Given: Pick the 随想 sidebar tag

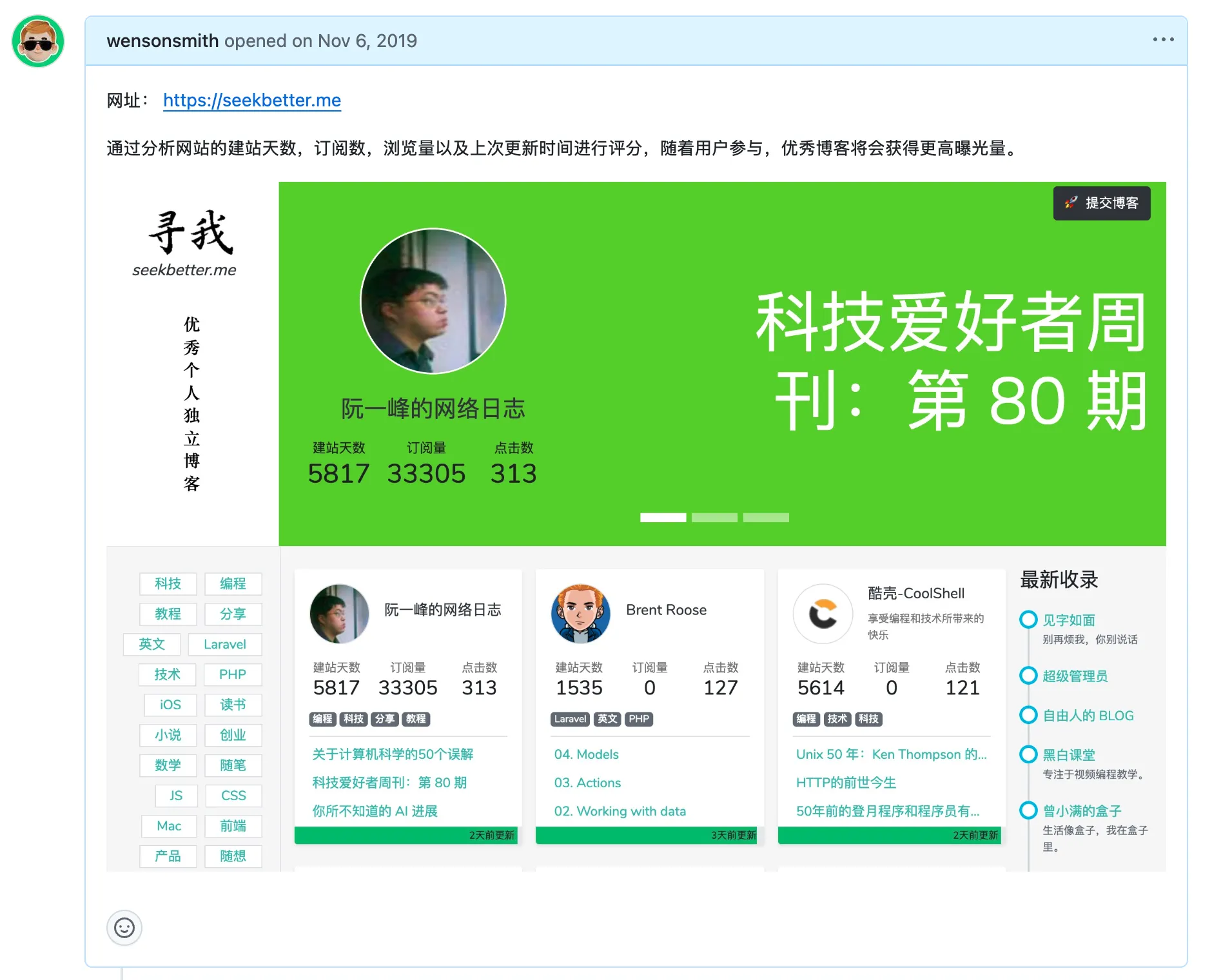Looking at the screenshot, I should [x=233, y=856].
